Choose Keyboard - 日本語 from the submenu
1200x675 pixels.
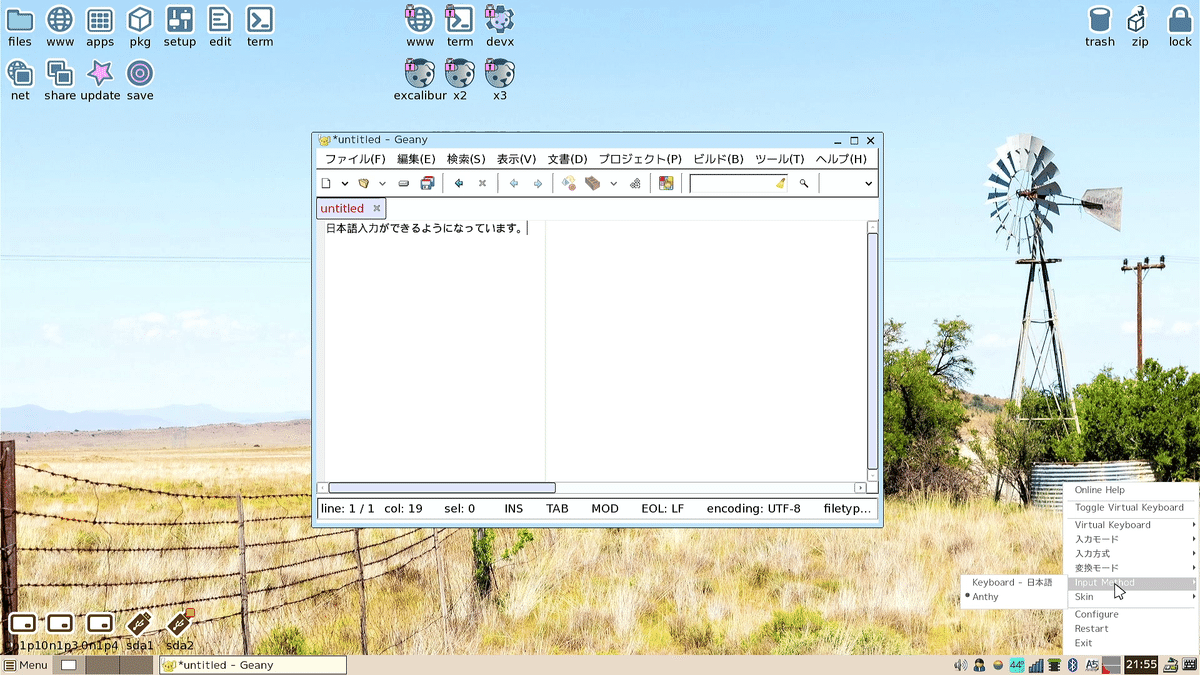point(1010,582)
